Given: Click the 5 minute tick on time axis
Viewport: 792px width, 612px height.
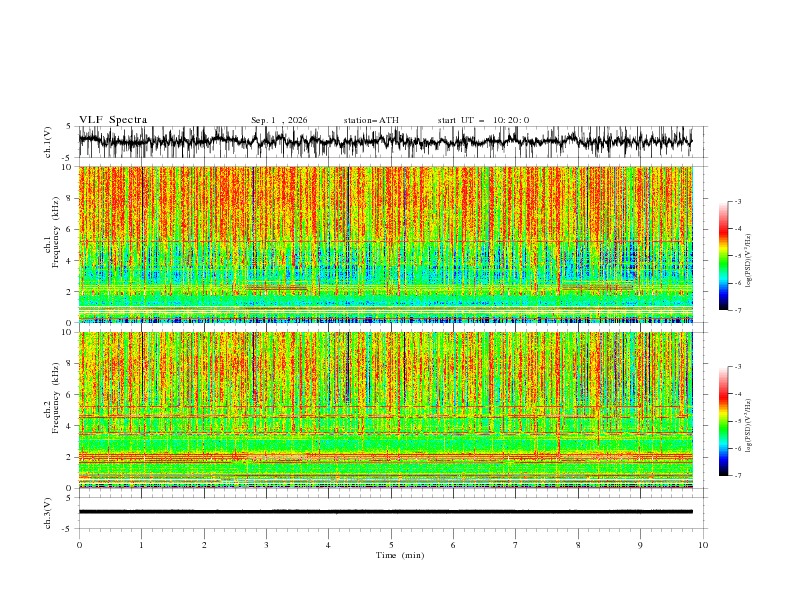Looking at the screenshot, I should [391, 545].
